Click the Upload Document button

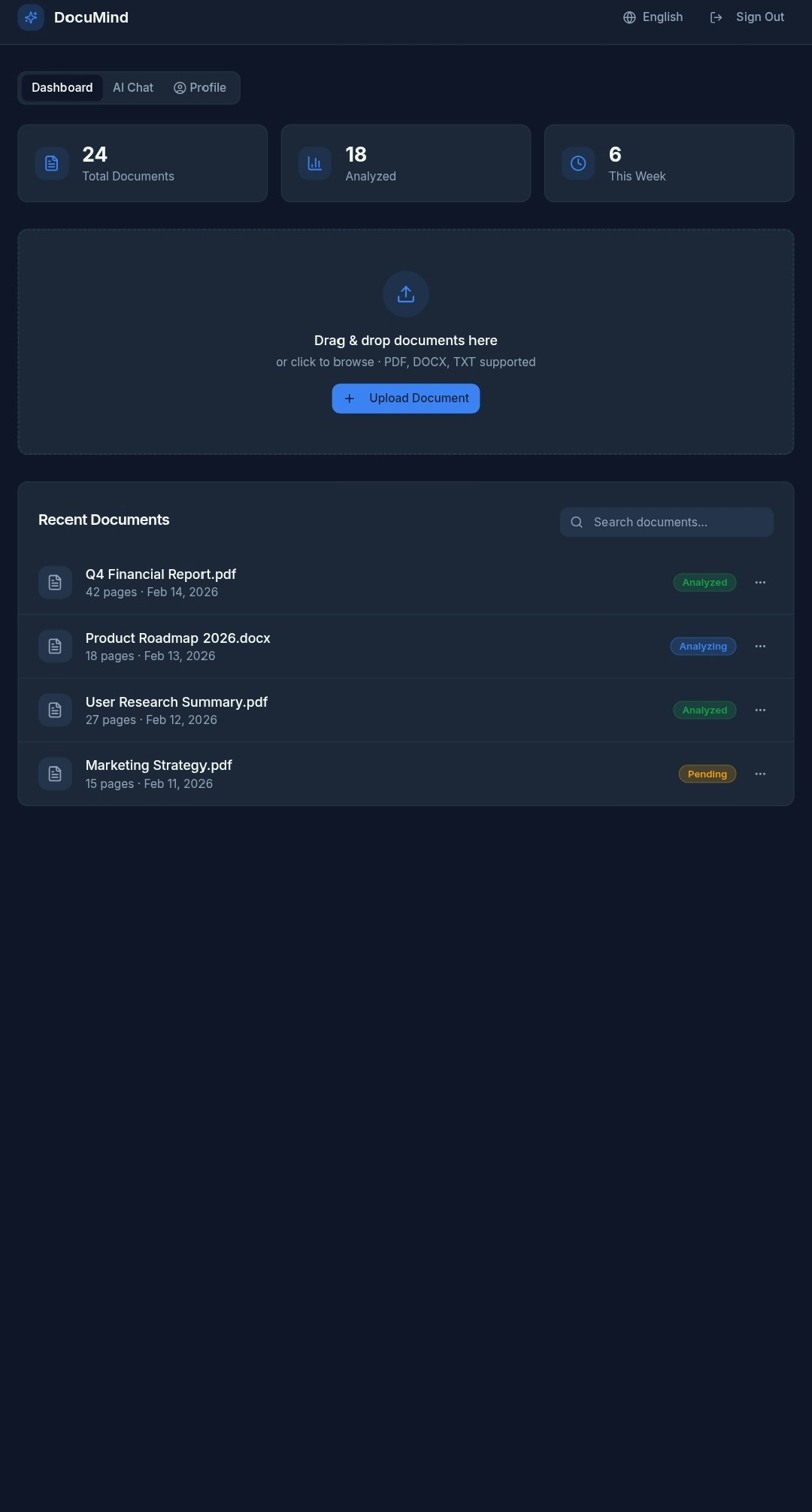tap(405, 398)
